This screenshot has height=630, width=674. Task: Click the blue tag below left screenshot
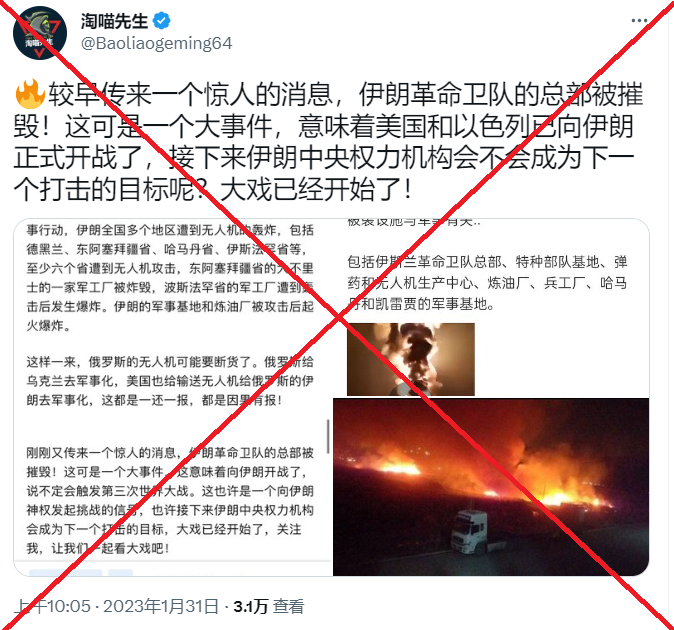point(65,572)
